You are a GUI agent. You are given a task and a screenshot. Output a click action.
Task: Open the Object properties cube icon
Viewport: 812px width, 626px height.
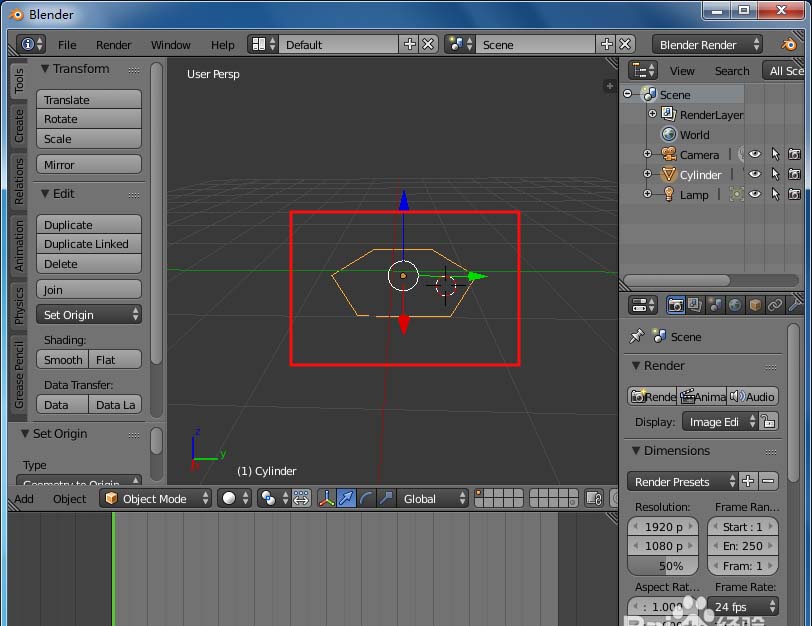pos(755,305)
